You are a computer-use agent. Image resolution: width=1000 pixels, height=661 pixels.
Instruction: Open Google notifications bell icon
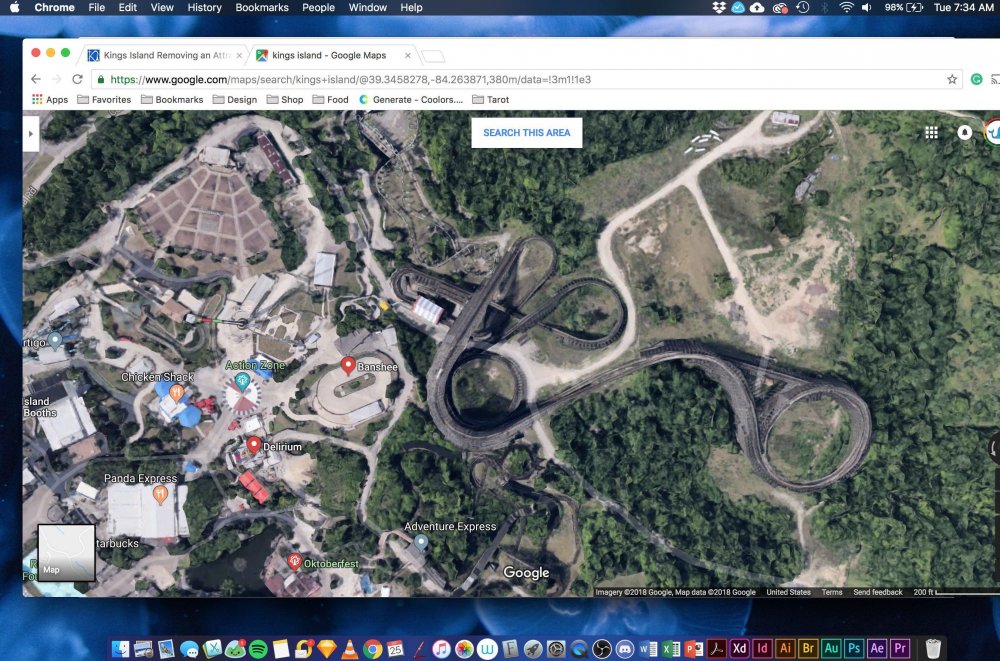point(964,132)
